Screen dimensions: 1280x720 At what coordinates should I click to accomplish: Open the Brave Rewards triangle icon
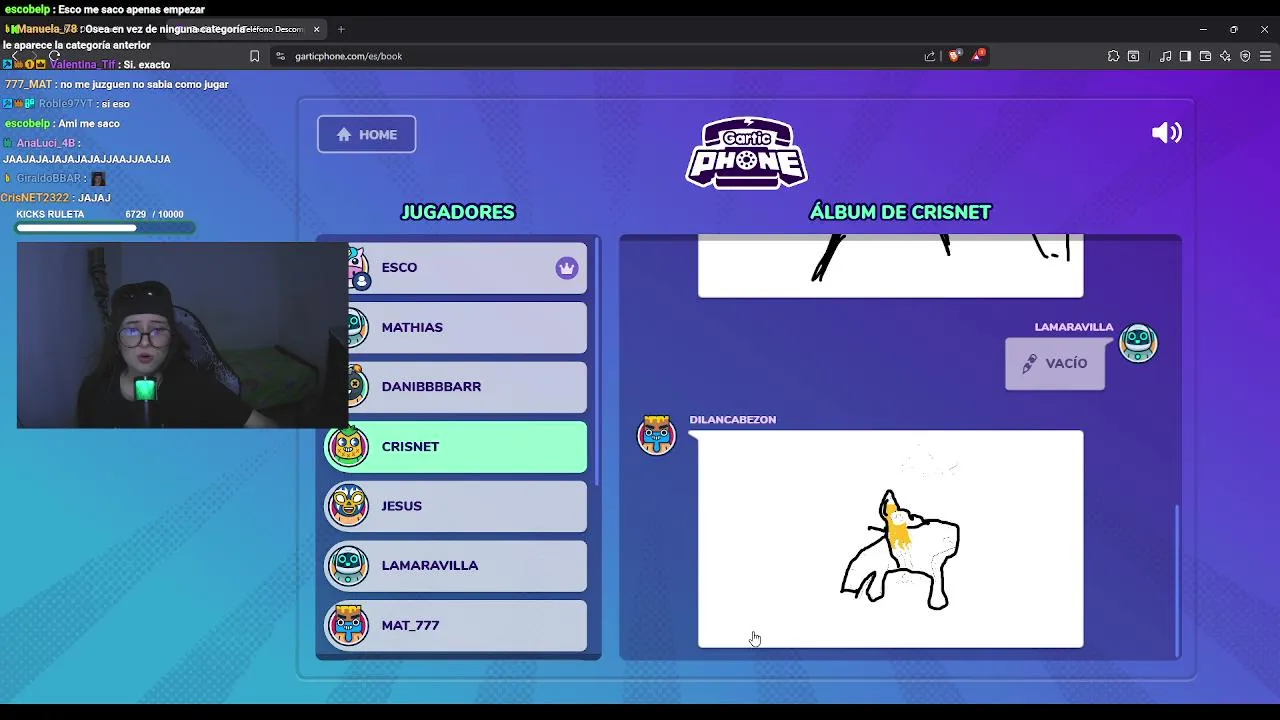coord(978,56)
